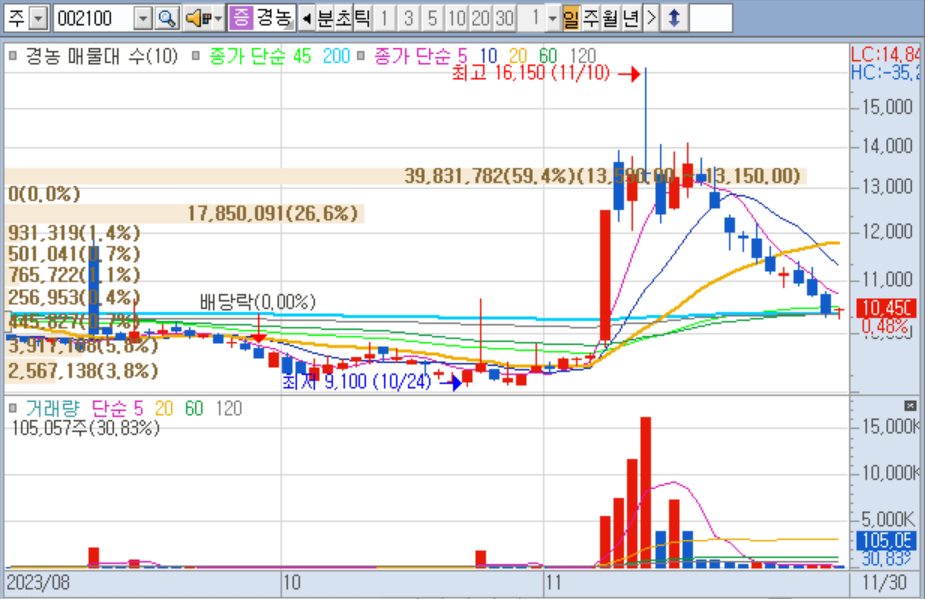Switch to 틱 tick chart
This screenshot has width=925, height=599.
tap(362, 18)
